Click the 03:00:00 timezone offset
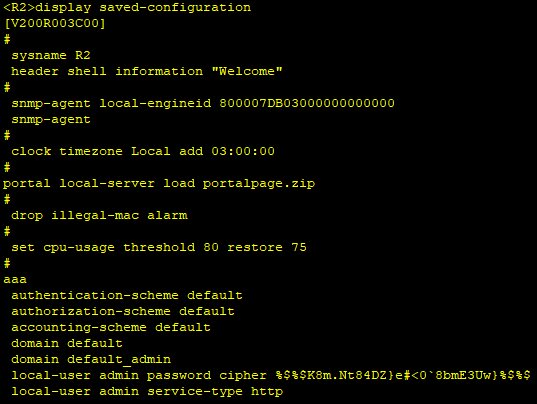 coord(243,151)
